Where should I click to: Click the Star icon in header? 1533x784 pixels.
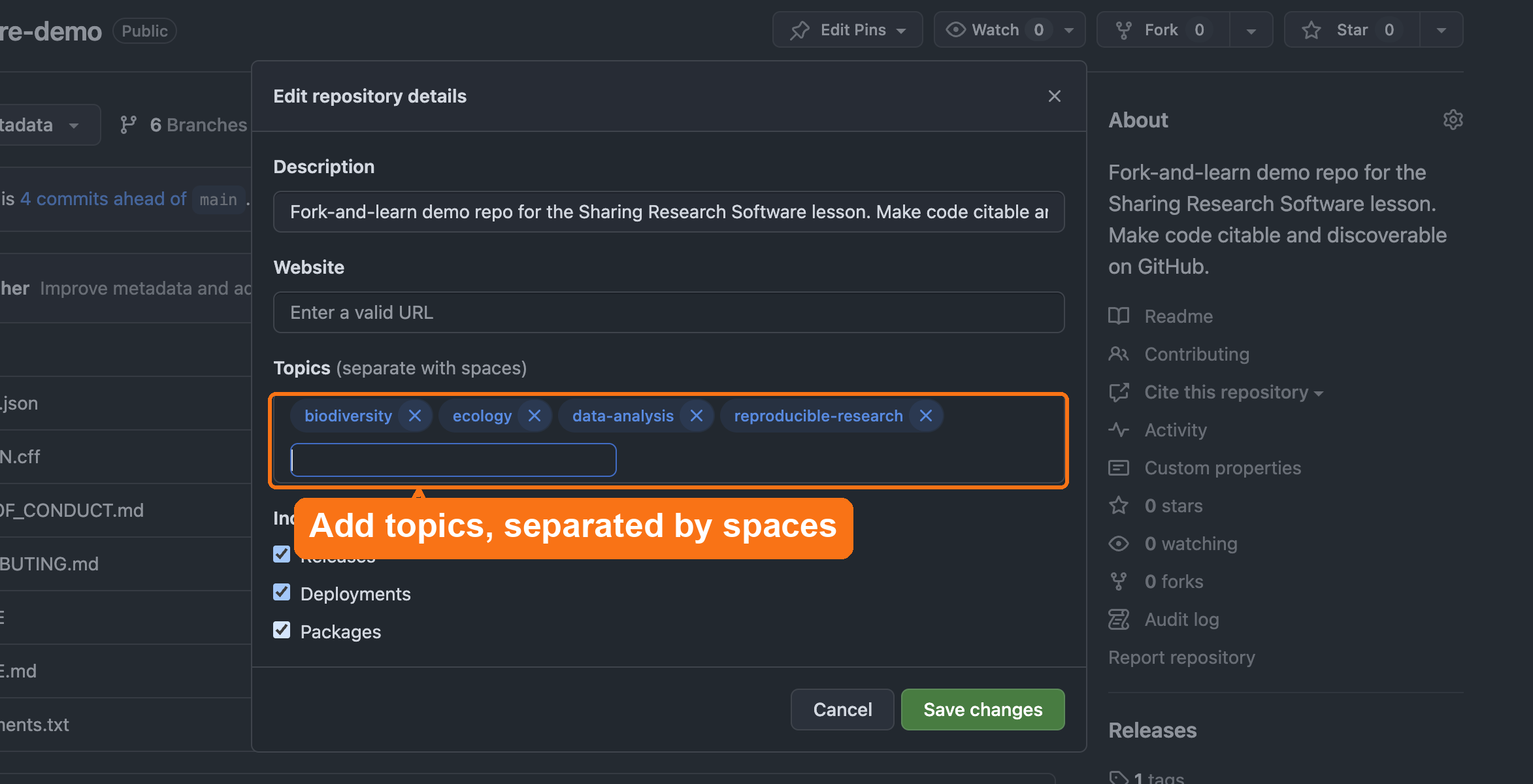(1311, 30)
